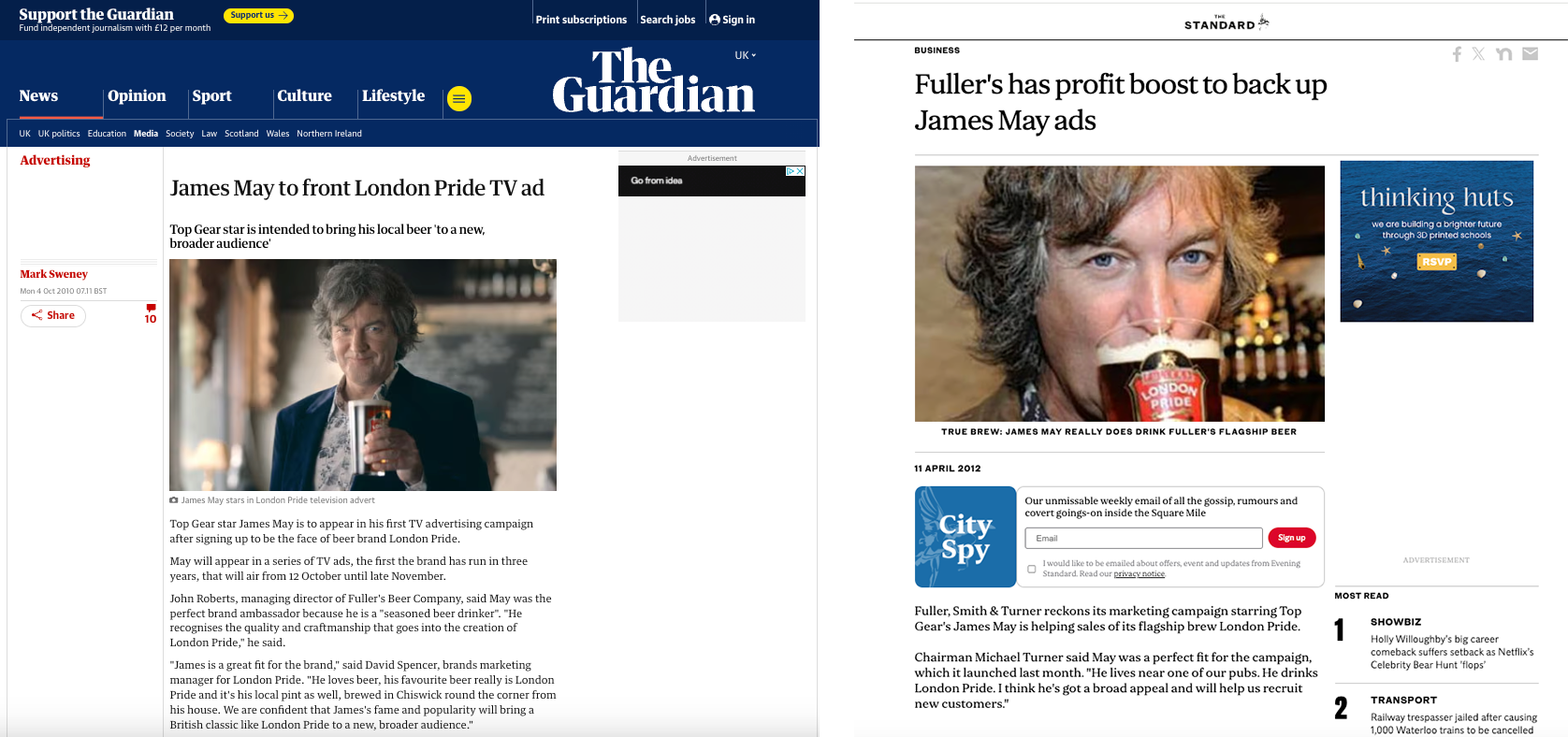Open the Culture section tab
The width and height of the screenshot is (1568, 737).
[304, 95]
